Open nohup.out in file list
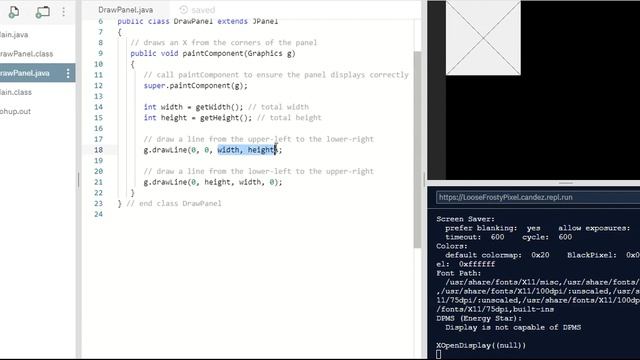 (x=15, y=111)
